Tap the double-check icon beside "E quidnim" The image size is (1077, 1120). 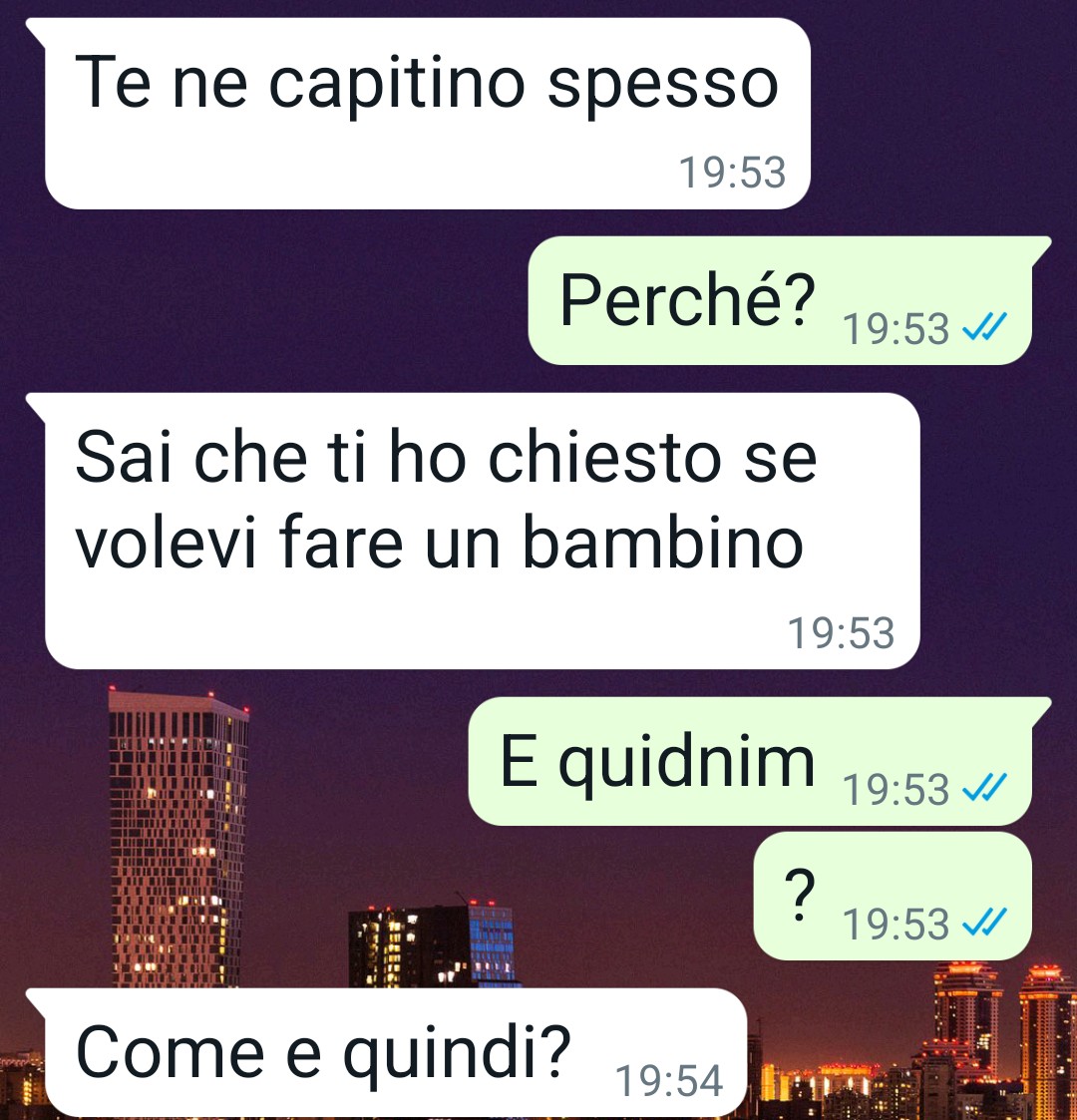click(x=984, y=789)
